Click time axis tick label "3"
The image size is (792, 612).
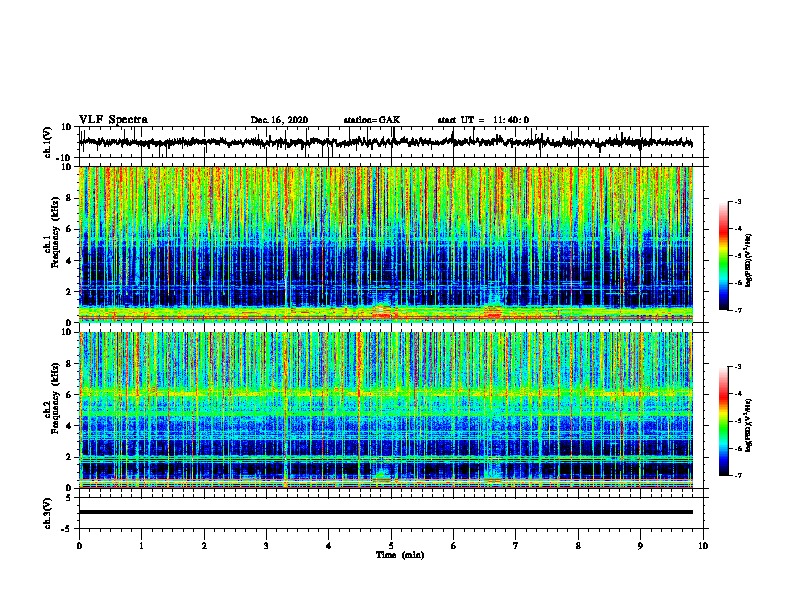click(266, 546)
